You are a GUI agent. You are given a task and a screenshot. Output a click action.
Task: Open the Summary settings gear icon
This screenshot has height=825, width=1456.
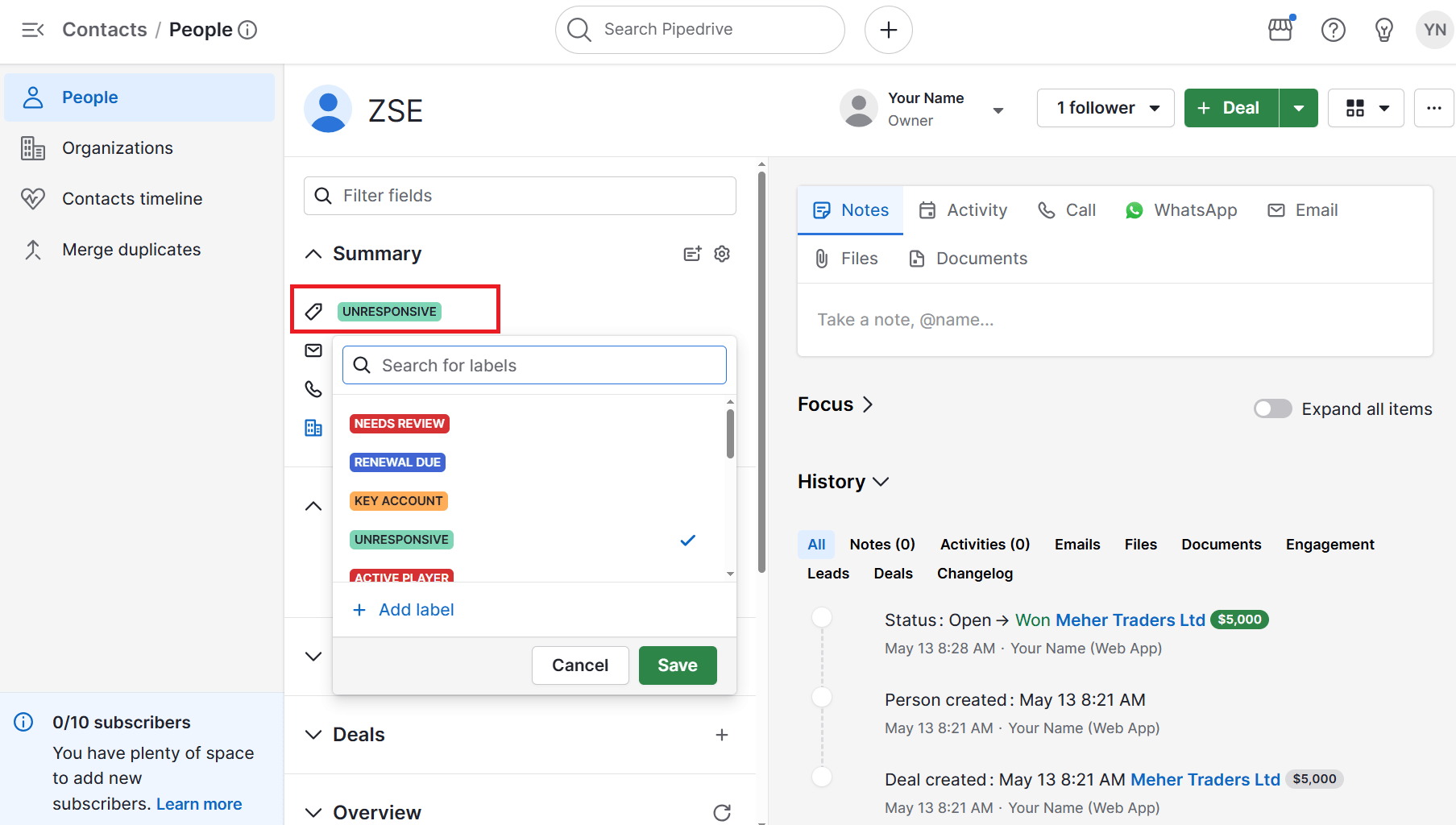[722, 254]
